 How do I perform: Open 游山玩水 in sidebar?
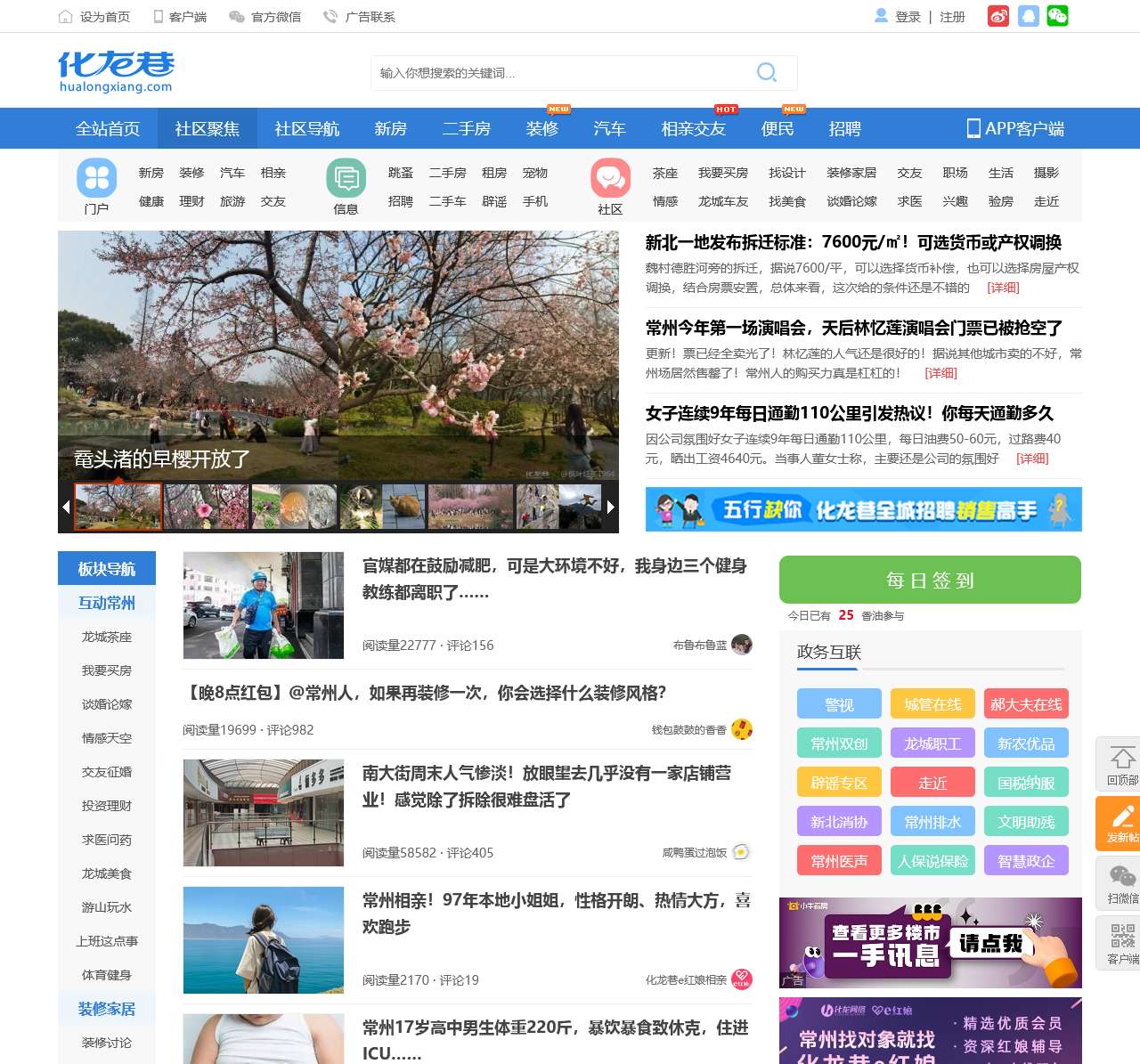pyautogui.click(x=107, y=907)
